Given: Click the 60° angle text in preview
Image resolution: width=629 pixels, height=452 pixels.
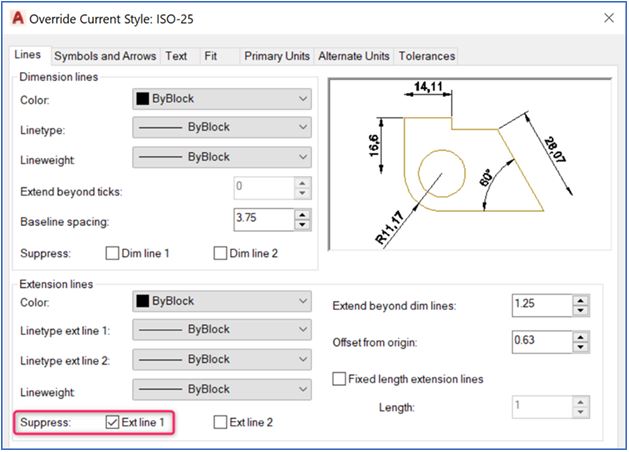Looking at the screenshot, I should click(x=486, y=178).
